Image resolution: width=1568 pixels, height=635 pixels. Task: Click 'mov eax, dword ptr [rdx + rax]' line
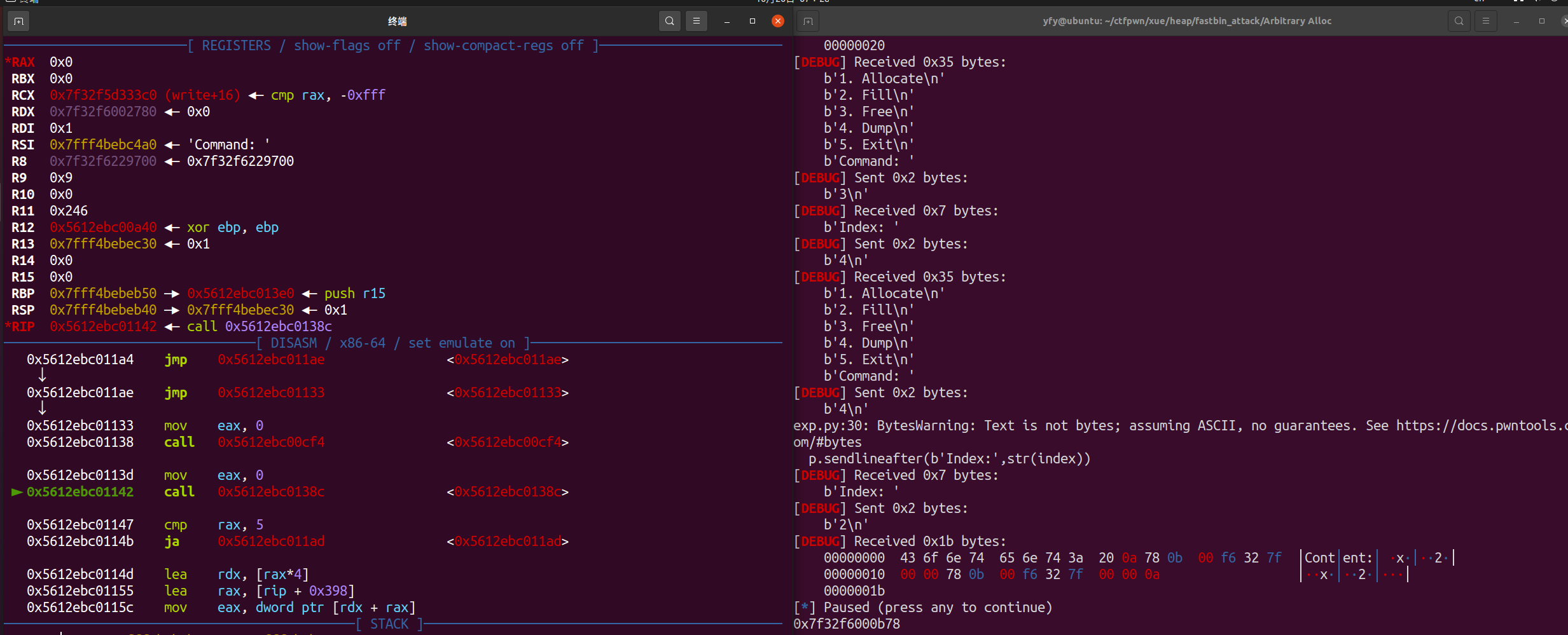pyautogui.click(x=290, y=608)
